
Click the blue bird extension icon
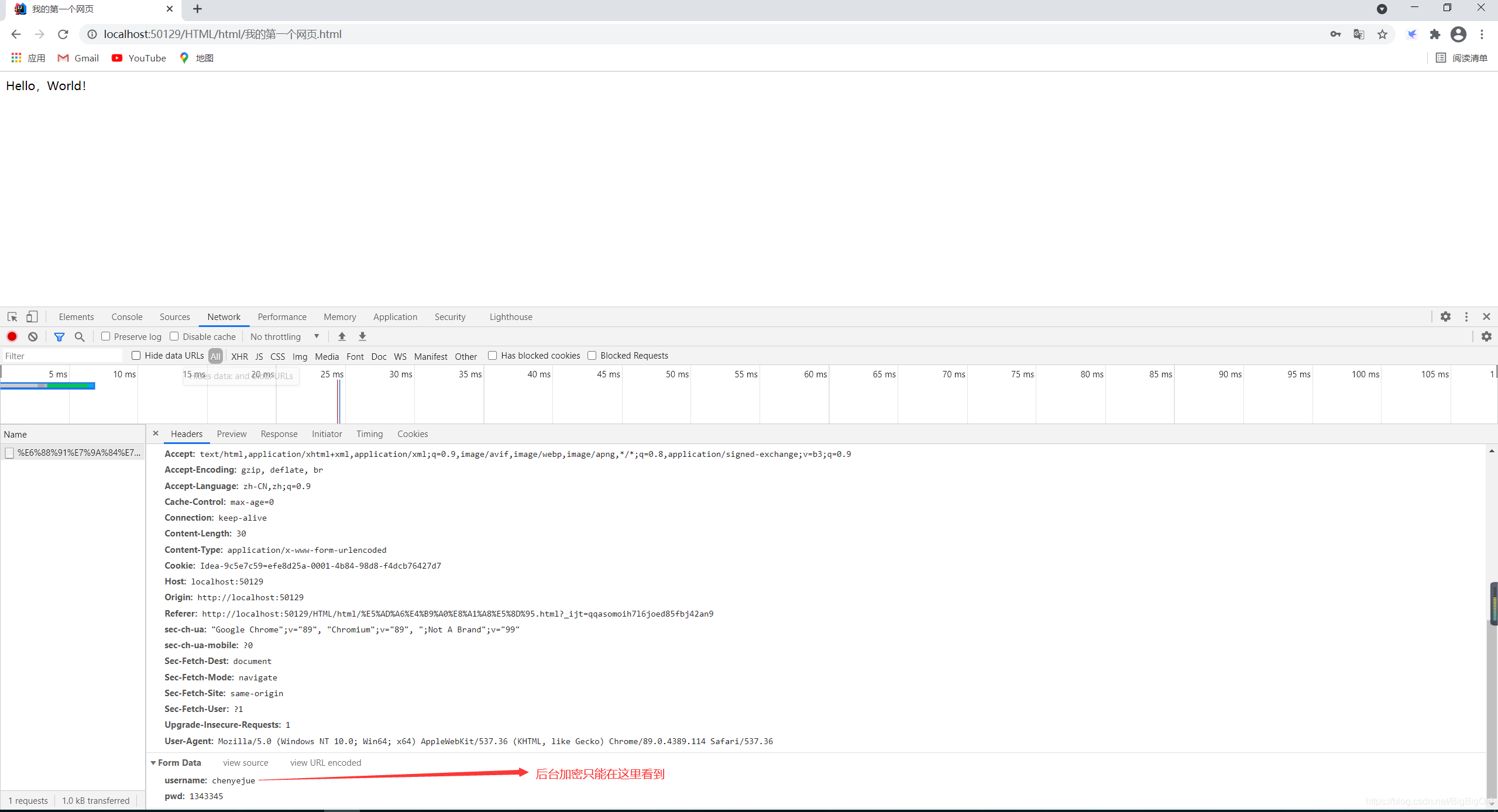tap(1411, 35)
